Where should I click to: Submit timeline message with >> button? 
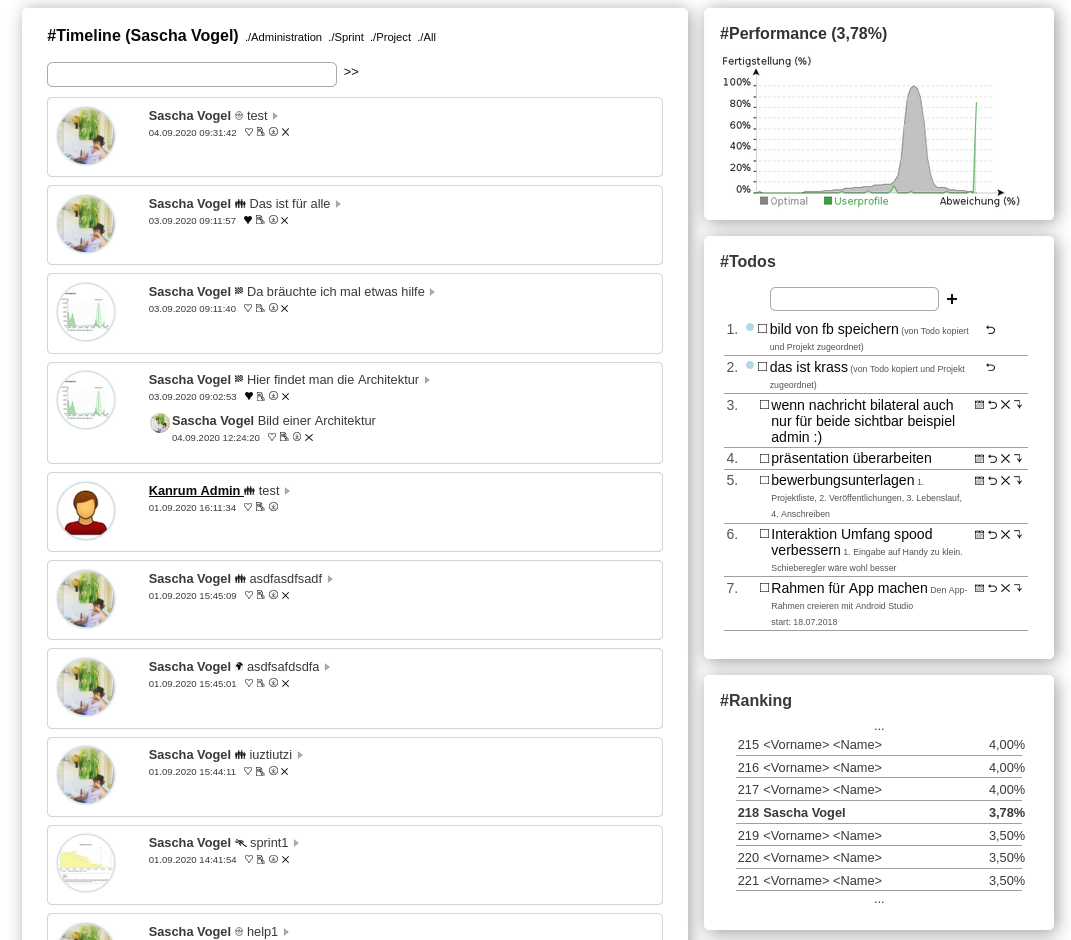351,72
